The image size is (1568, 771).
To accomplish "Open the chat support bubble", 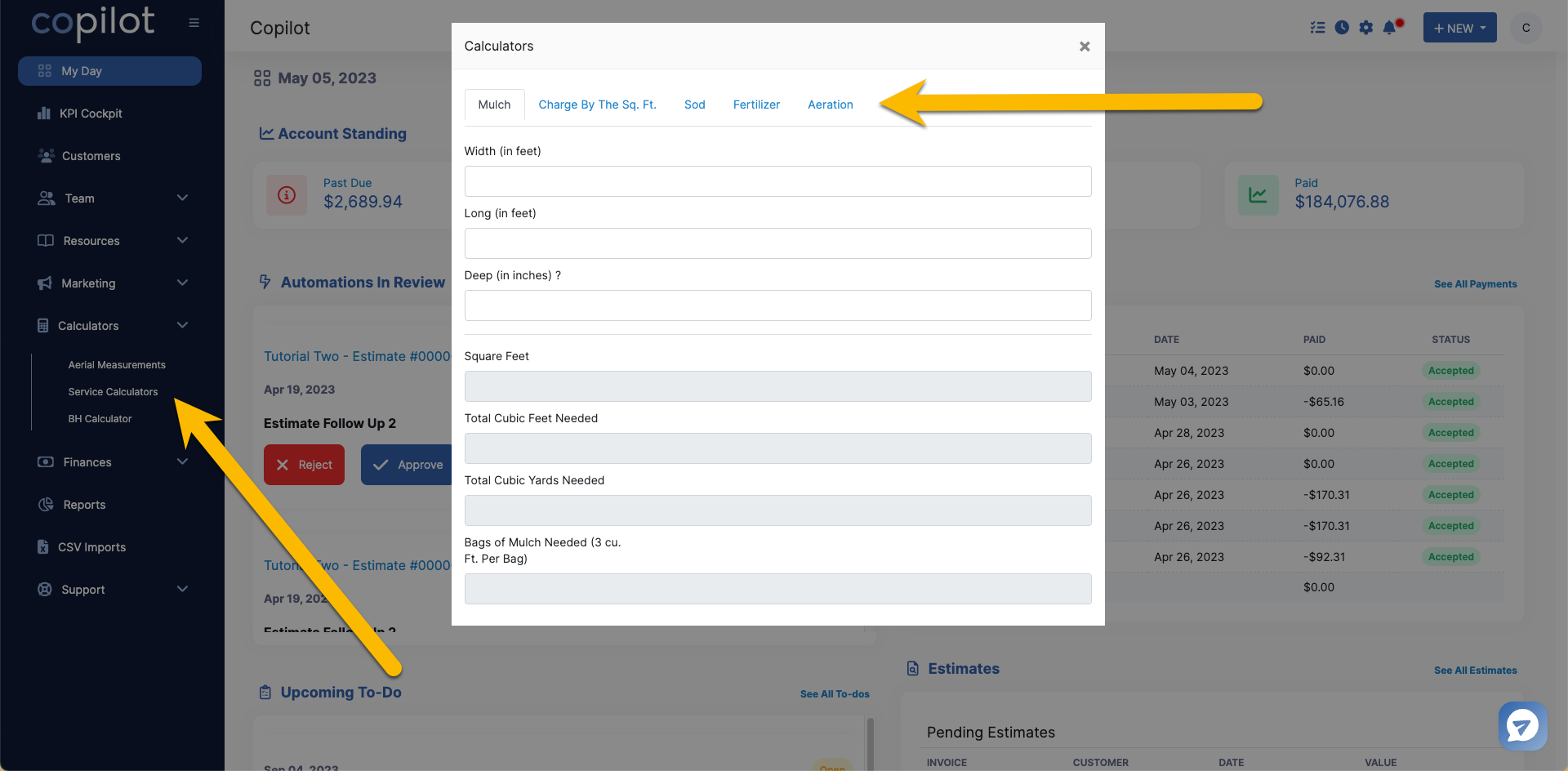I will click(x=1522, y=725).
